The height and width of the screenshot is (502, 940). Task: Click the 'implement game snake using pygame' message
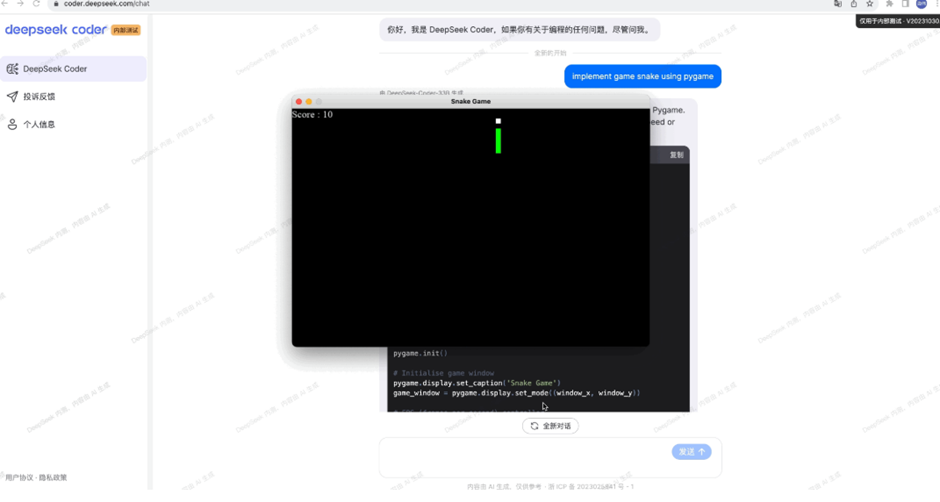coord(642,76)
